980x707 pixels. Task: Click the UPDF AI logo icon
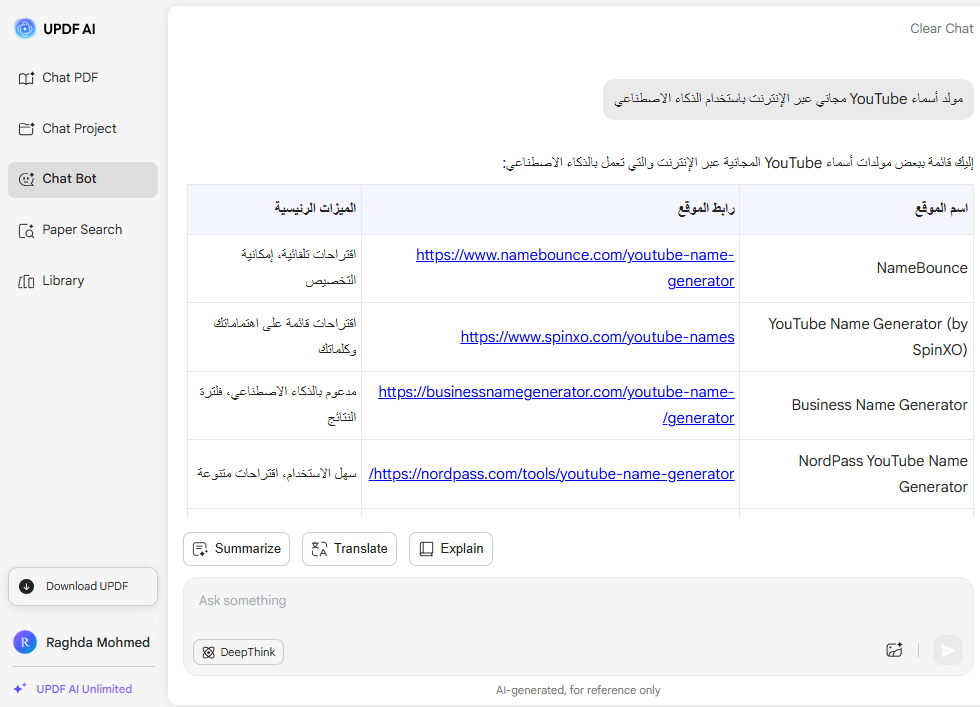point(25,28)
